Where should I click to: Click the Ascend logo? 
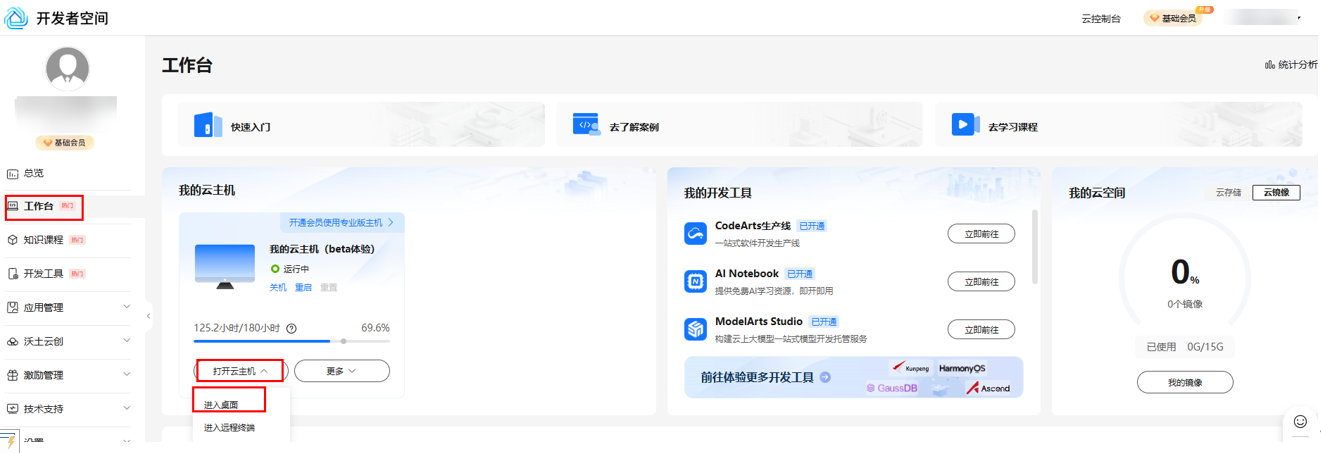tap(989, 388)
